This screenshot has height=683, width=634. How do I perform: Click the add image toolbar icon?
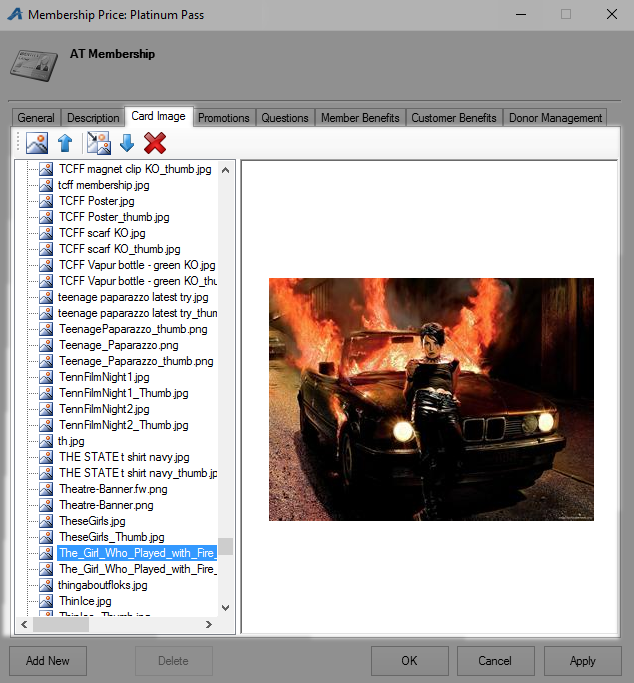37,143
